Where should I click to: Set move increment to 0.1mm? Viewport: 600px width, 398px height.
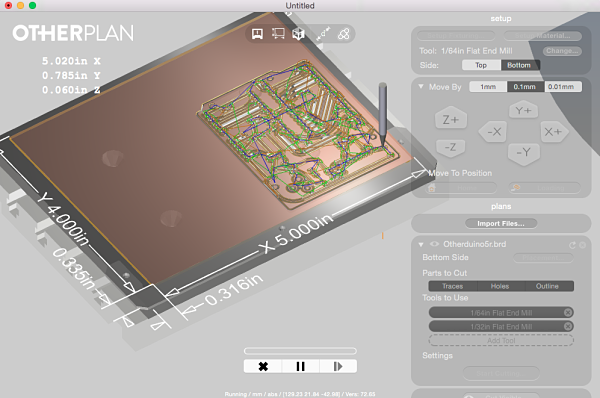[x=525, y=87]
